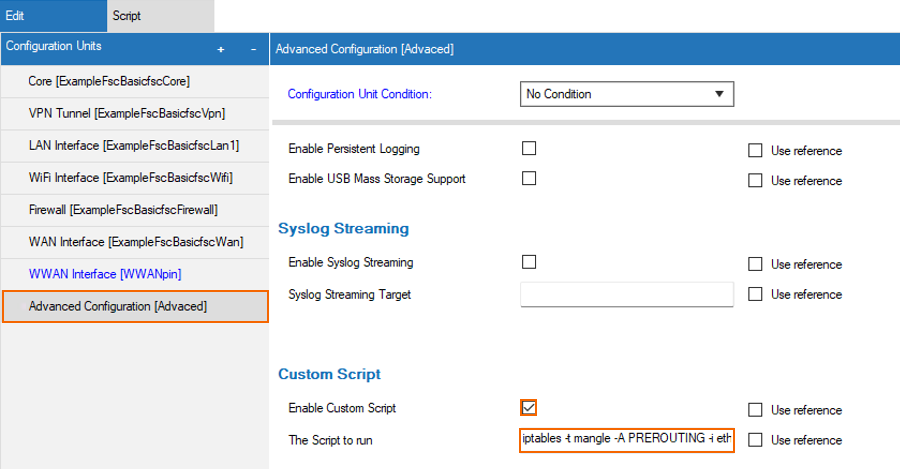The width and height of the screenshot is (900, 469).
Task: Switch to the Script tab
Action: (160, 16)
